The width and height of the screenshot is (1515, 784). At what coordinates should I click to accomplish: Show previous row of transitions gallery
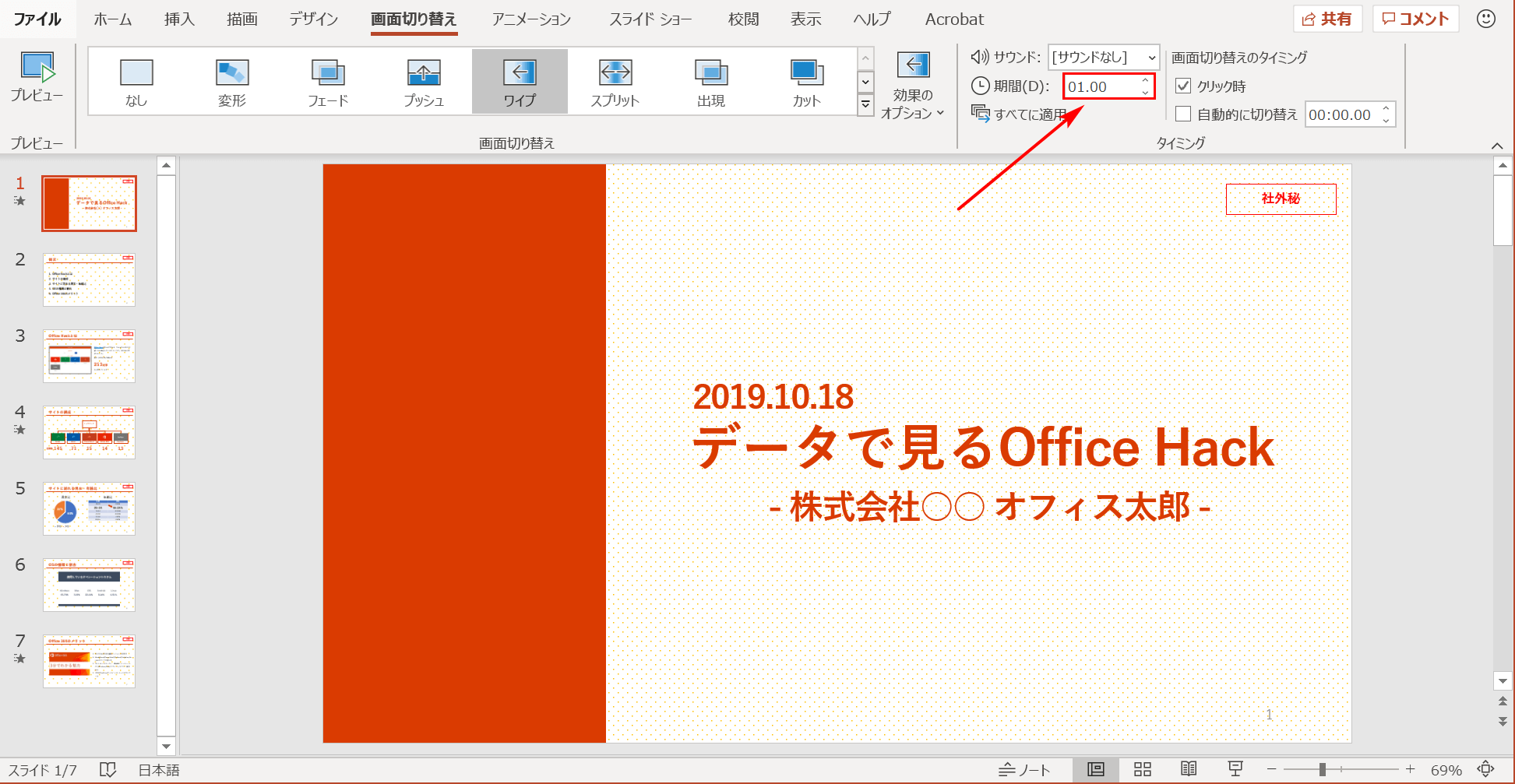[865, 58]
